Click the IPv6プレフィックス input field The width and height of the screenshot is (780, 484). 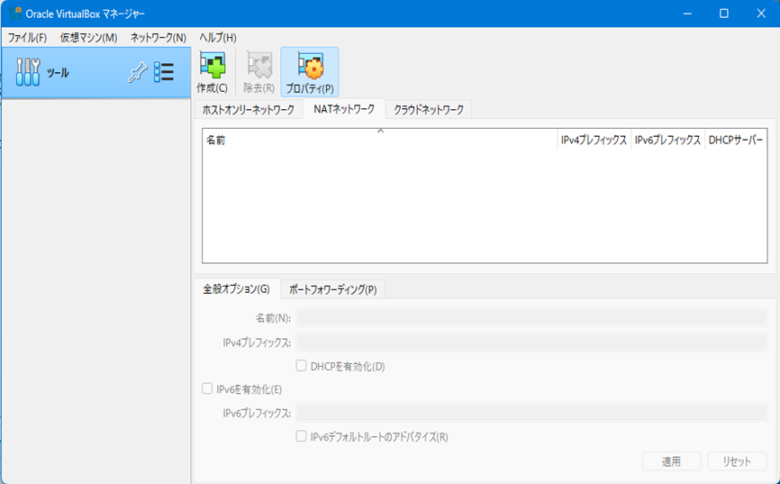click(532, 413)
